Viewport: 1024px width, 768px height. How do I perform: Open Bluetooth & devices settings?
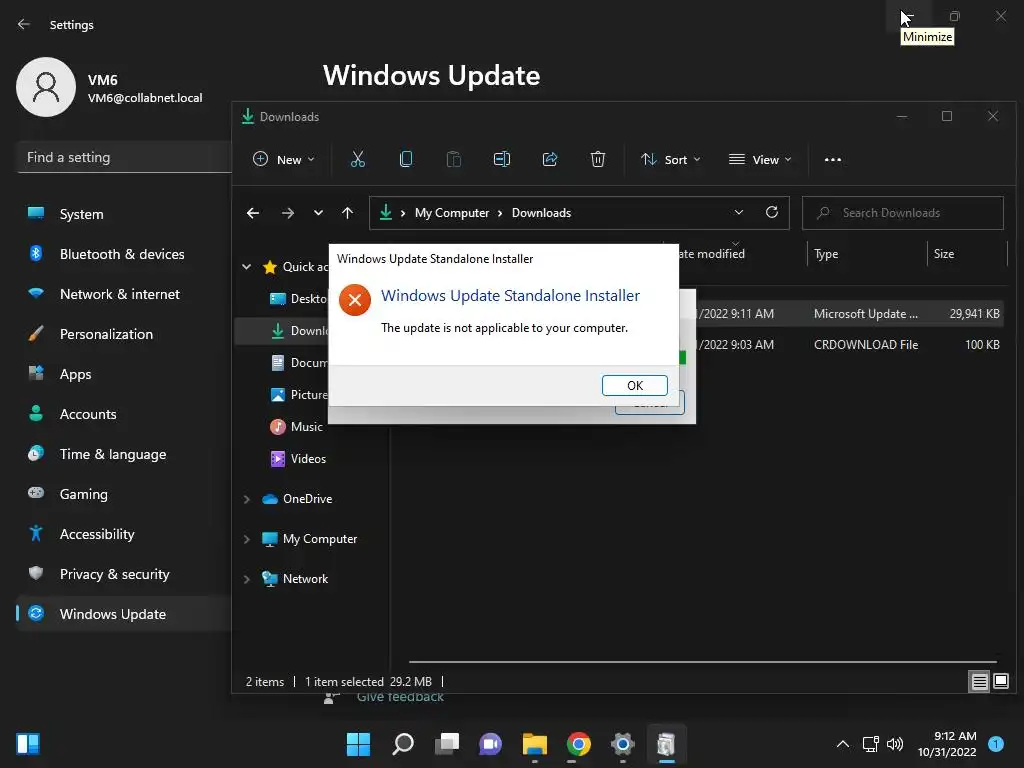(124, 254)
